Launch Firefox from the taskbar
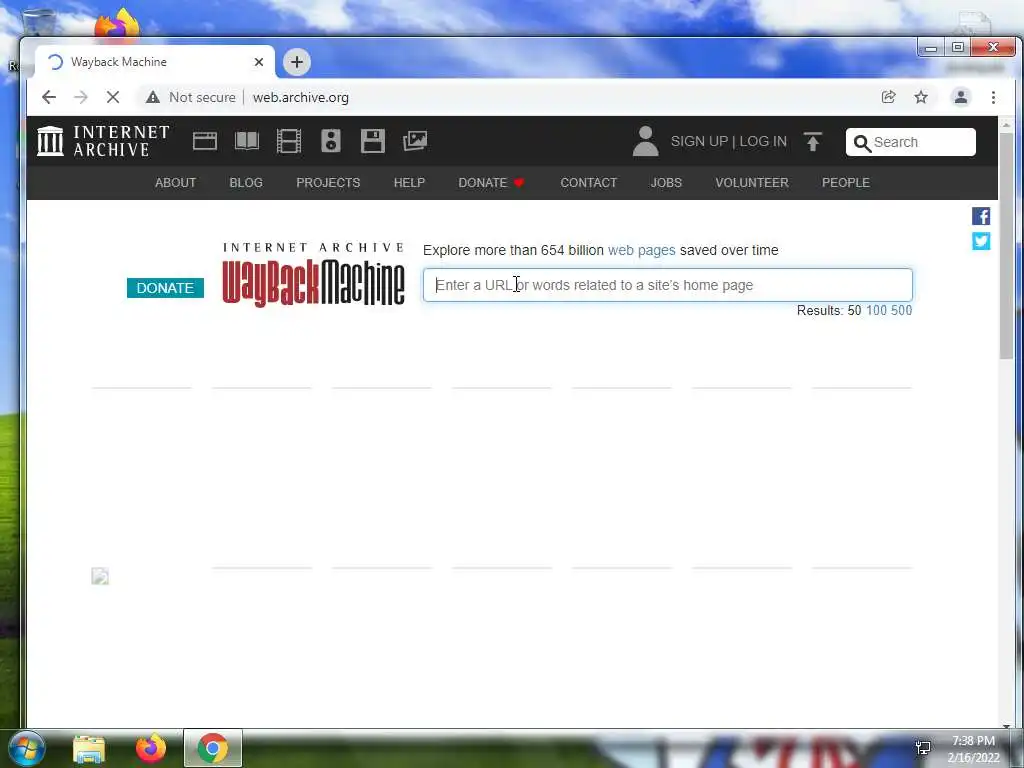The height and width of the screenshot is (768, 1024). point(151,748)
